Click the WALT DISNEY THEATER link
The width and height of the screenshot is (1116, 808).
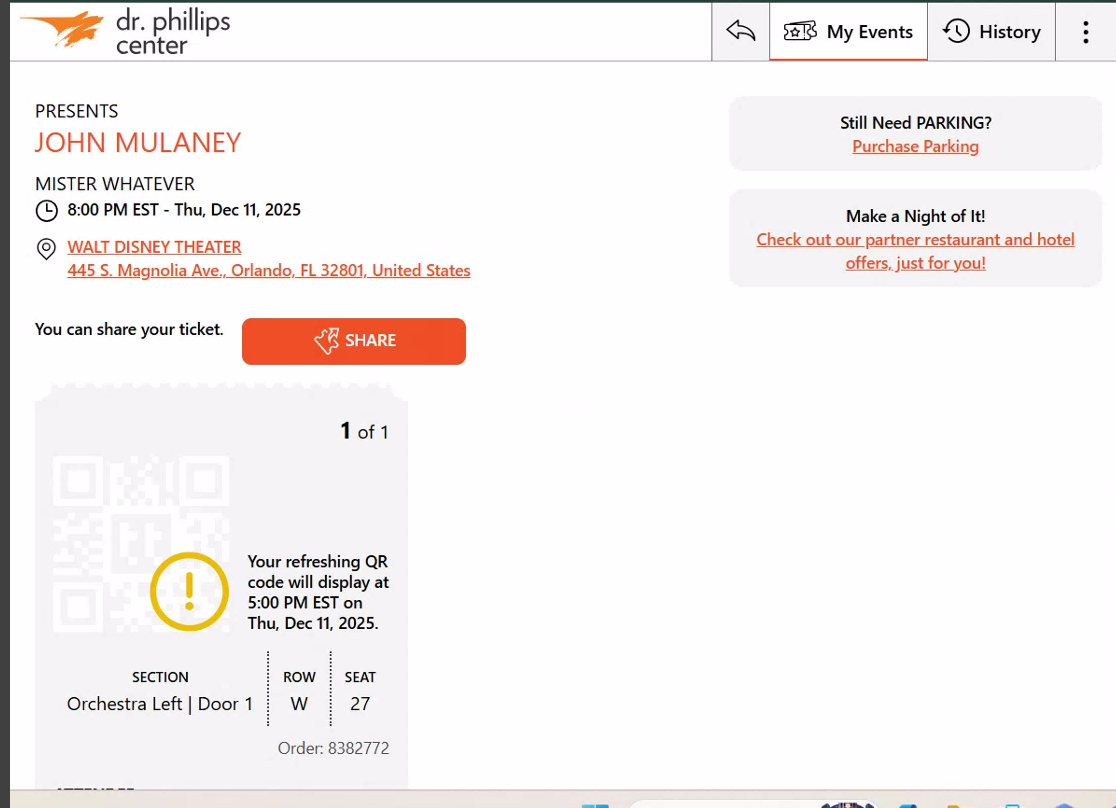(x=154, y=247)
